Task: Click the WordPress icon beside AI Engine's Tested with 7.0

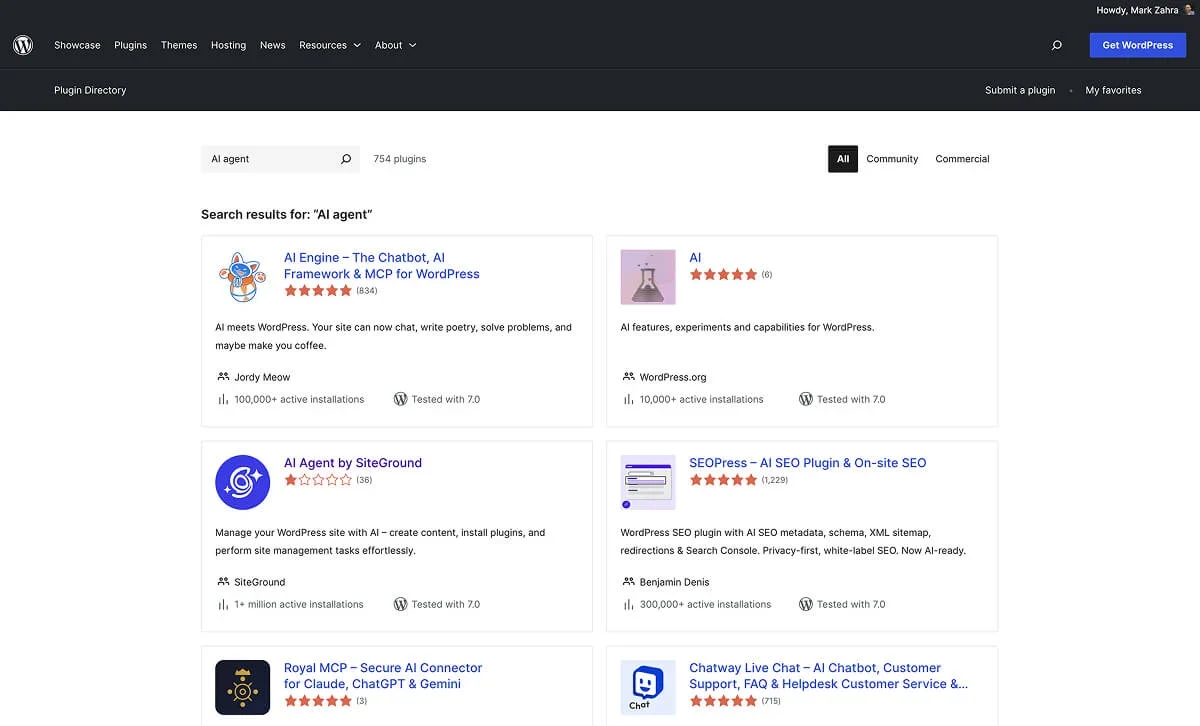Action: click(400, 399)
